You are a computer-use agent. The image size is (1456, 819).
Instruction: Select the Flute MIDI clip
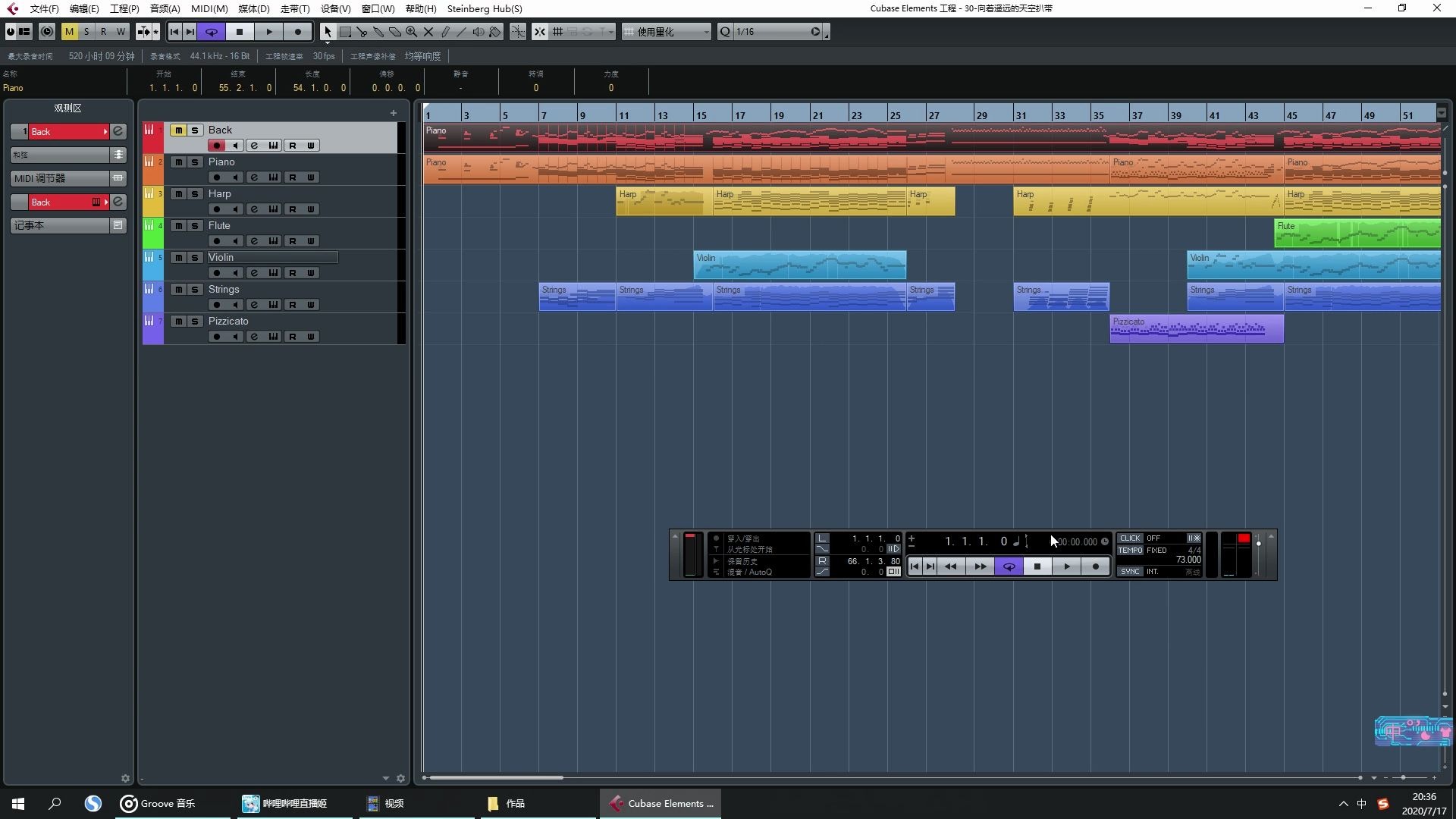click(1357, 234)
